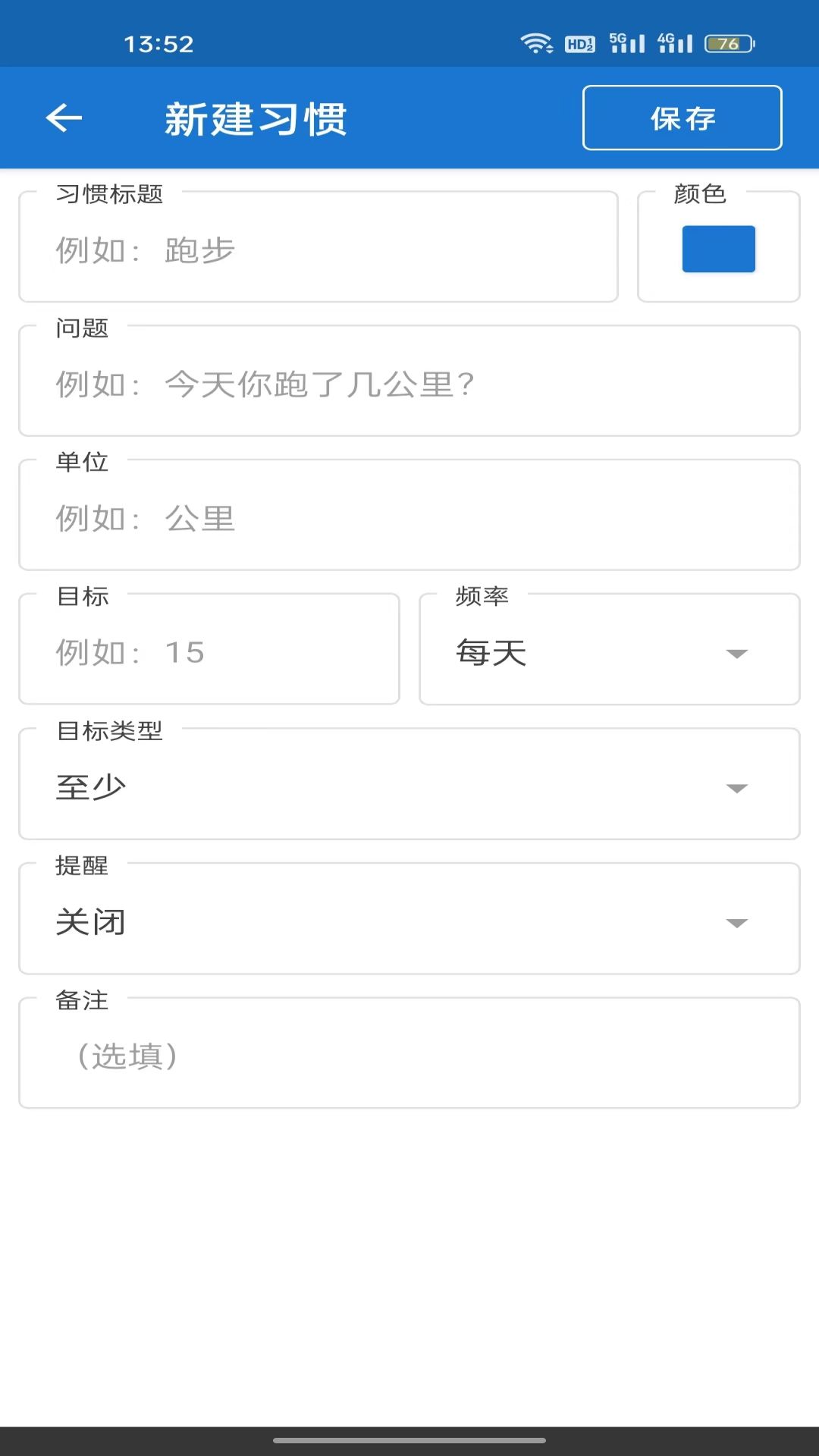819x1456 pixels.
Task: Focus the 习惯标题 title input field
Action: pos(318,250)
